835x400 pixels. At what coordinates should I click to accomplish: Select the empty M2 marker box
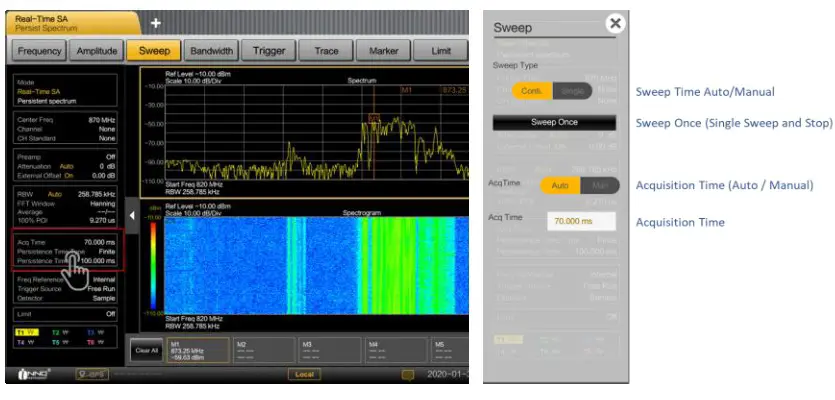(x=264, y=350)
